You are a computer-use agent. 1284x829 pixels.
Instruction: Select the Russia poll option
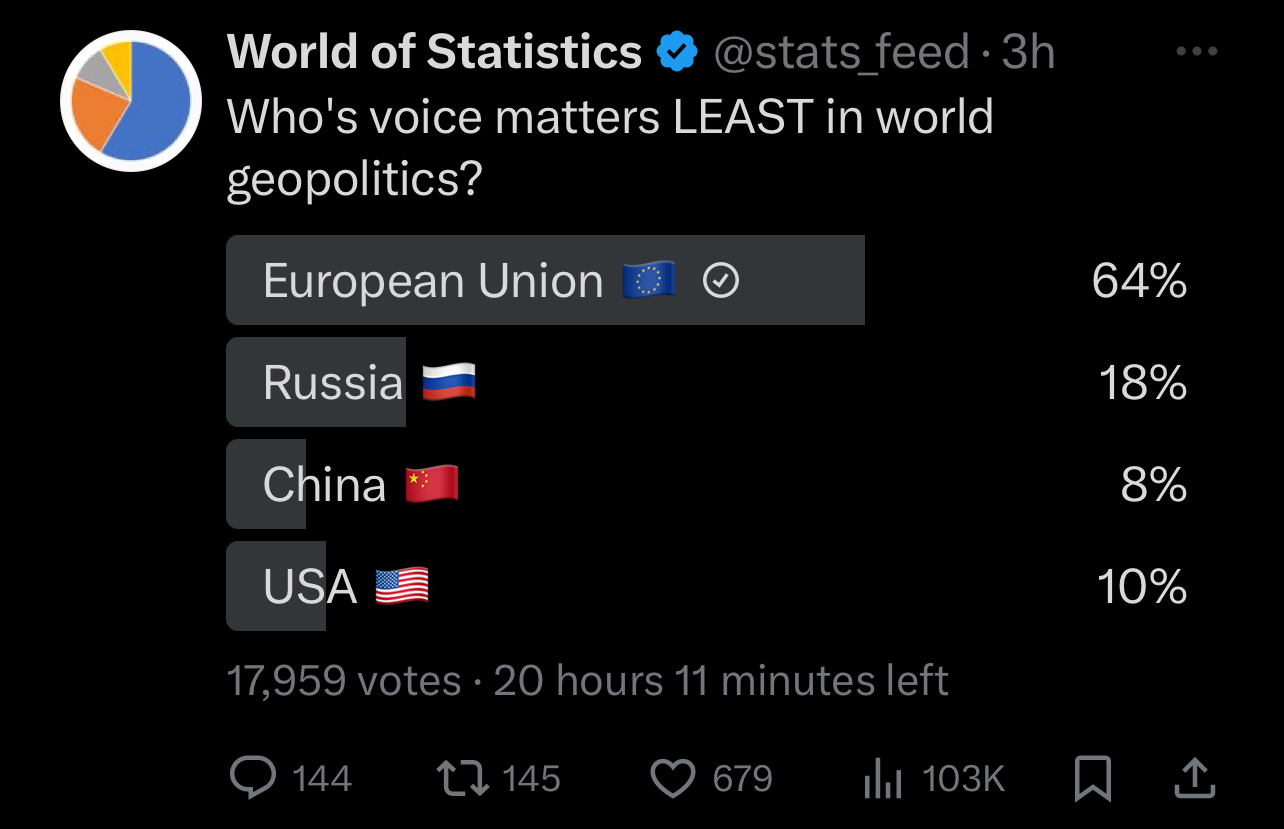[x=707, y=382]
